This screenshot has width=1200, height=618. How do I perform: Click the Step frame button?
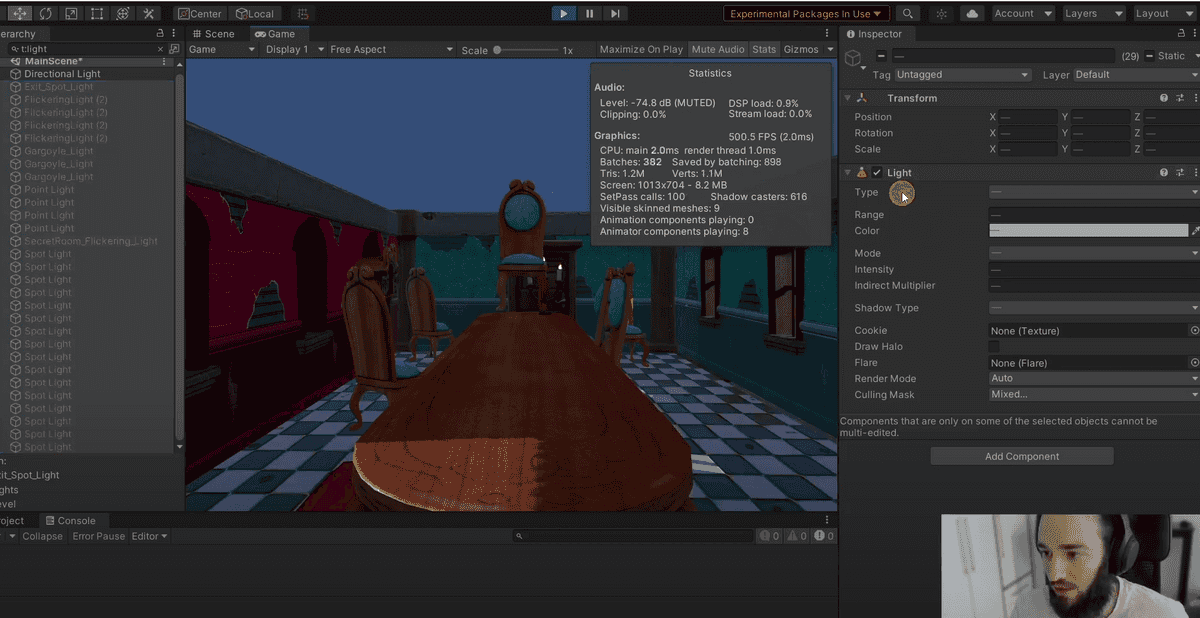(615, 14)
